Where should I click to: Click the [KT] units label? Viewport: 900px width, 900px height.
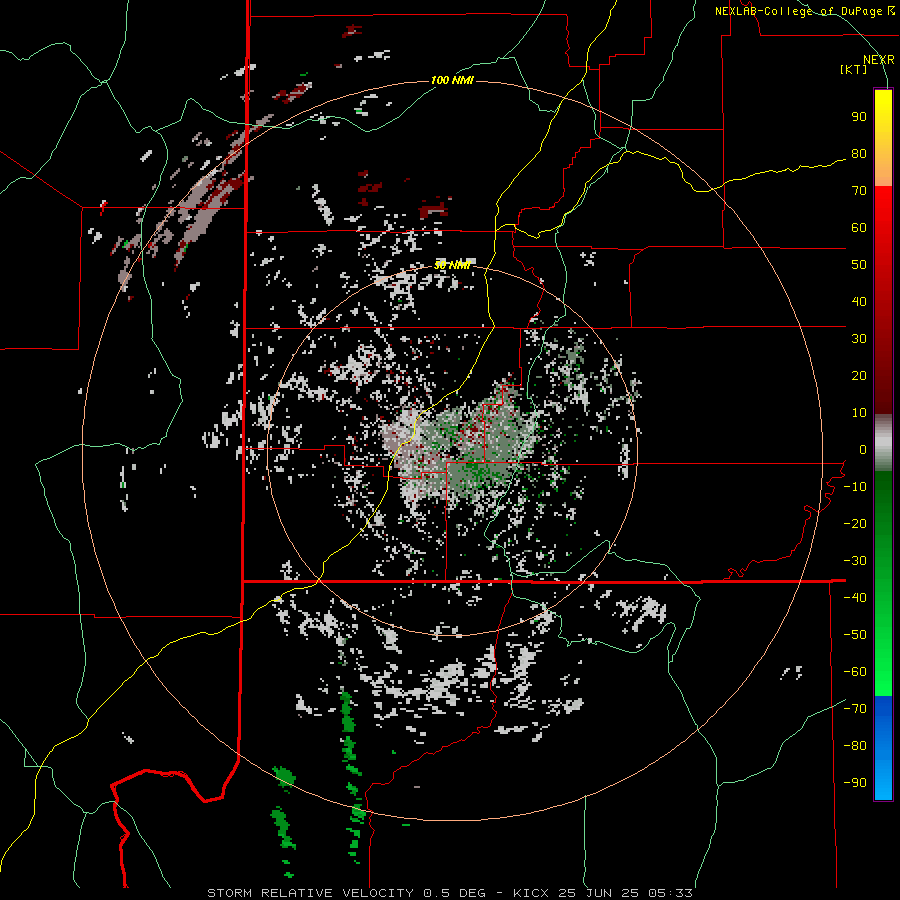854,69
